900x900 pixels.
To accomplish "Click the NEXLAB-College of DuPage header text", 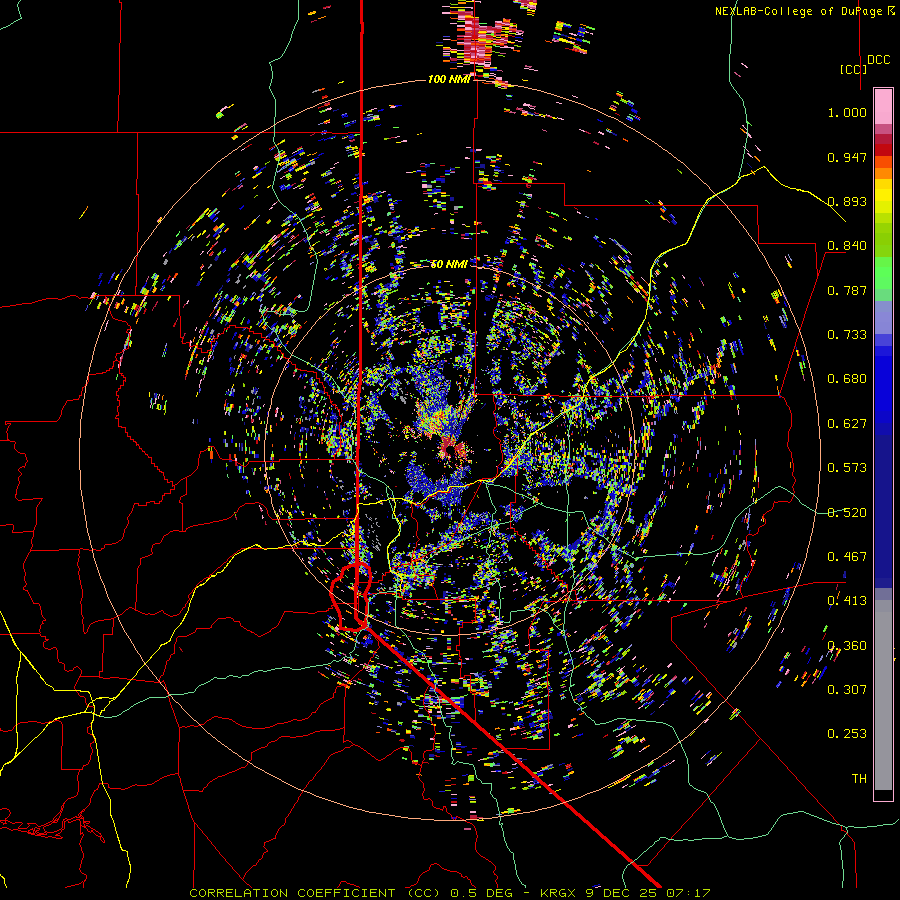I will (805, 11).
